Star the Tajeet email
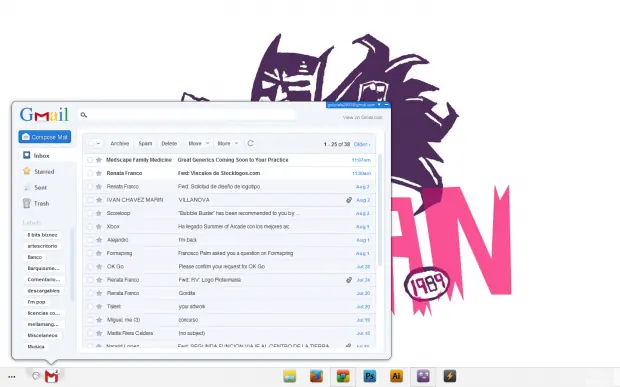 tap(99, 307)
